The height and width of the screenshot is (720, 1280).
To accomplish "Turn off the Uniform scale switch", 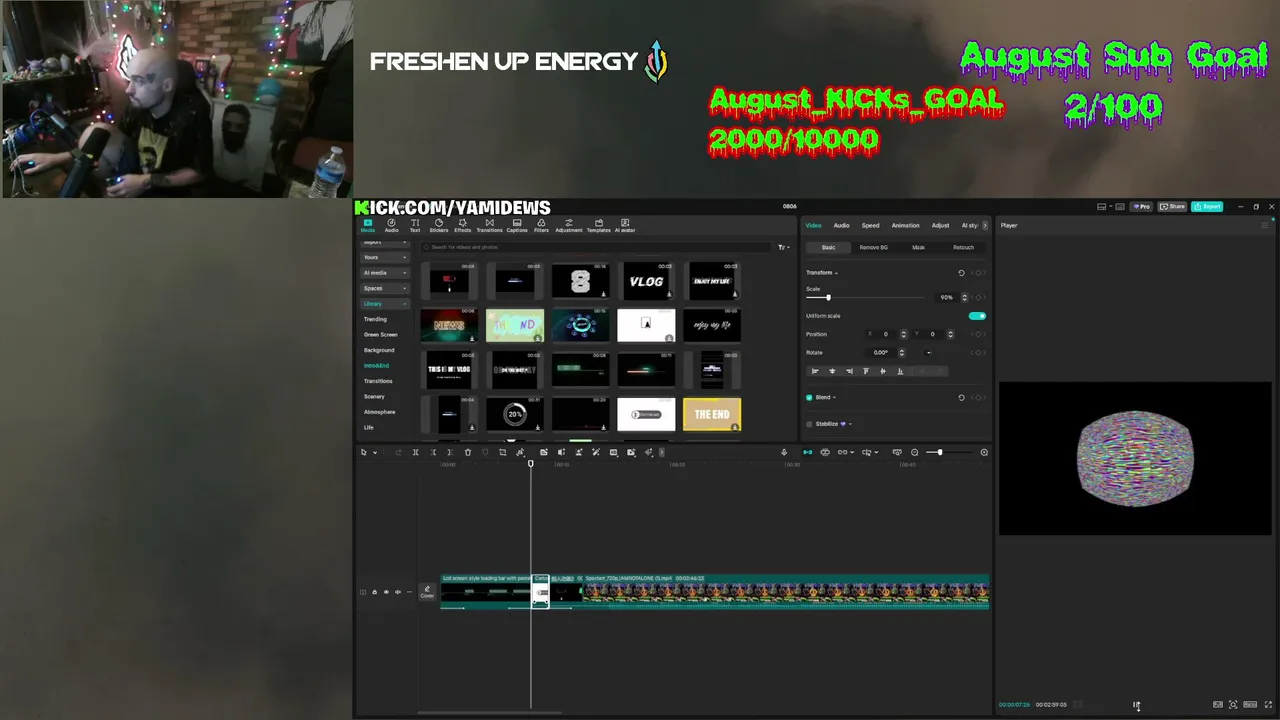I will [x=977, y=316].
